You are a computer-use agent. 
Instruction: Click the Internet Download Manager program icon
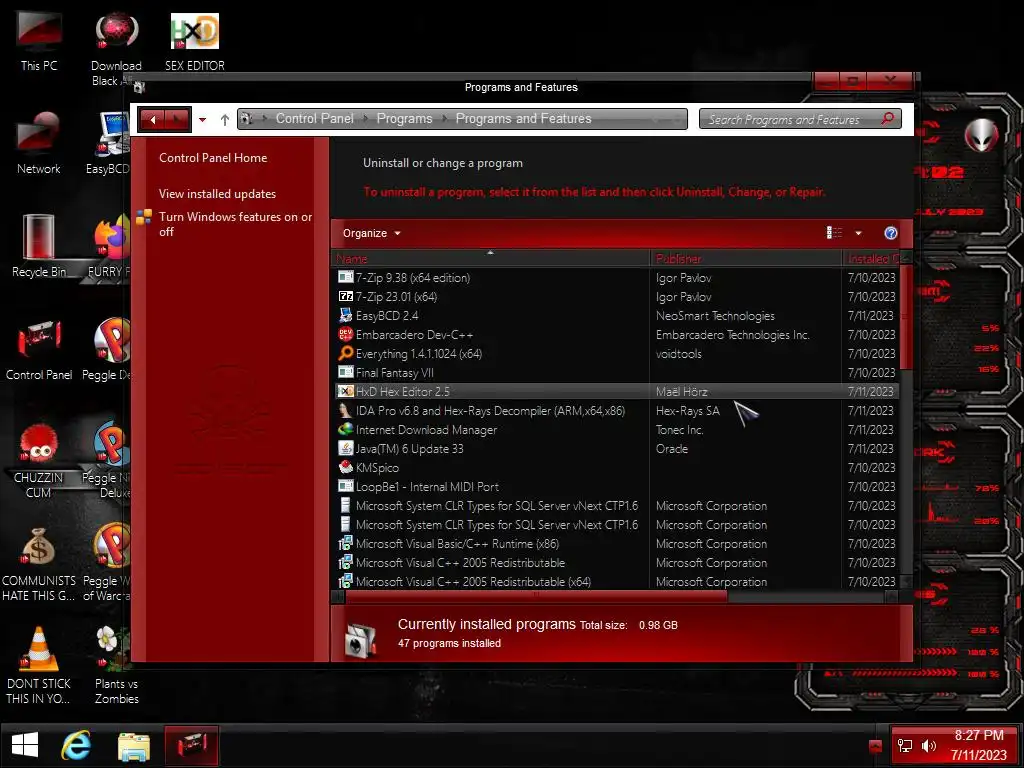pyautogui.click(x=345, y=430)
